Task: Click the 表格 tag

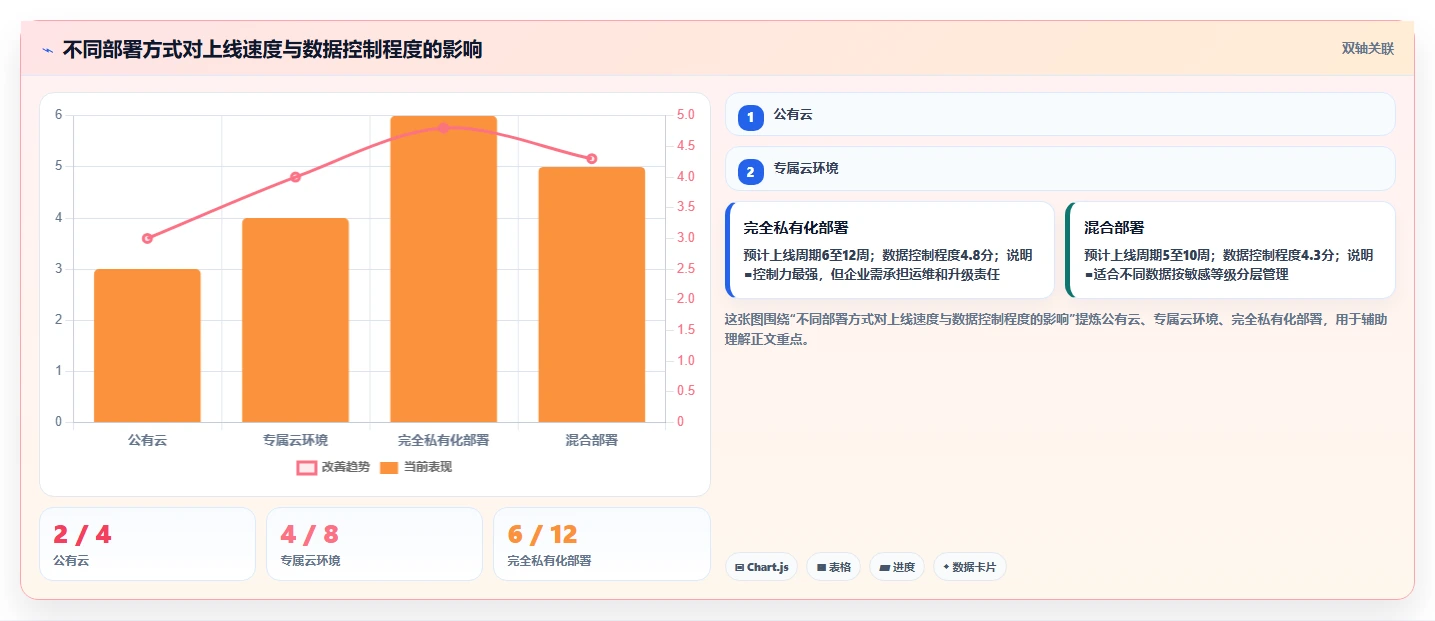Action: [x=833, y=567]
